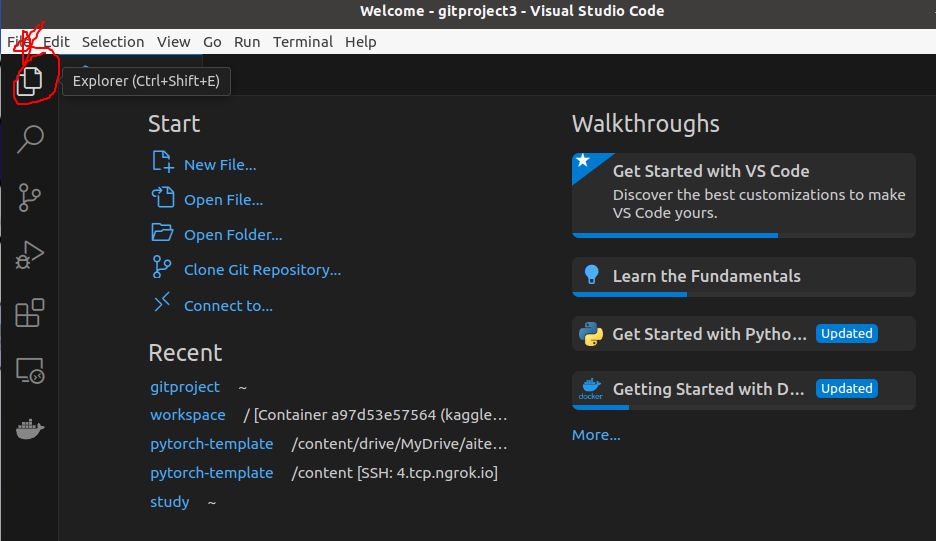Open the Docker view icon

(30, 428)
